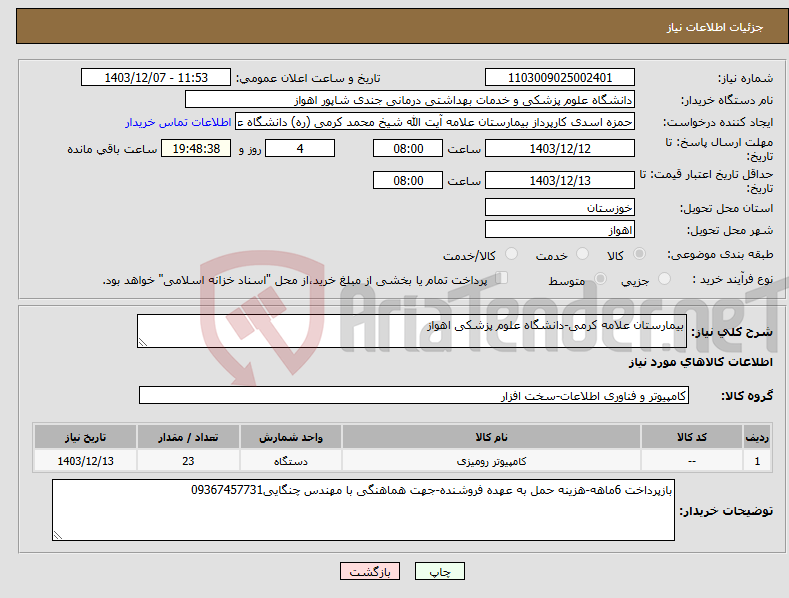Click the announcement date field 1403/12/07 - 11:53
Viewport: 789px width, 598px height.
point(156,78)
